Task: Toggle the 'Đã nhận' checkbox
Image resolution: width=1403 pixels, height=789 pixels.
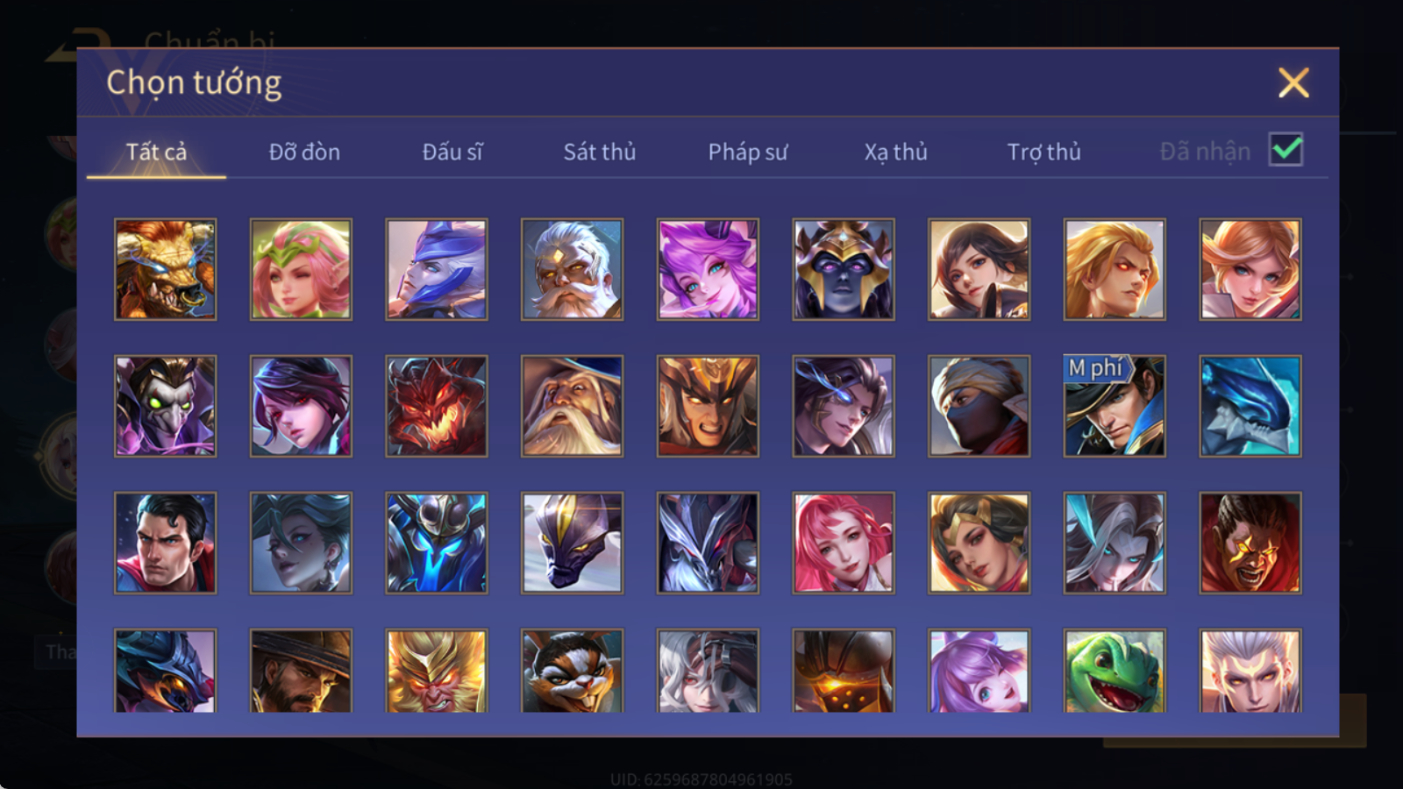Action: coord(1286,150)
